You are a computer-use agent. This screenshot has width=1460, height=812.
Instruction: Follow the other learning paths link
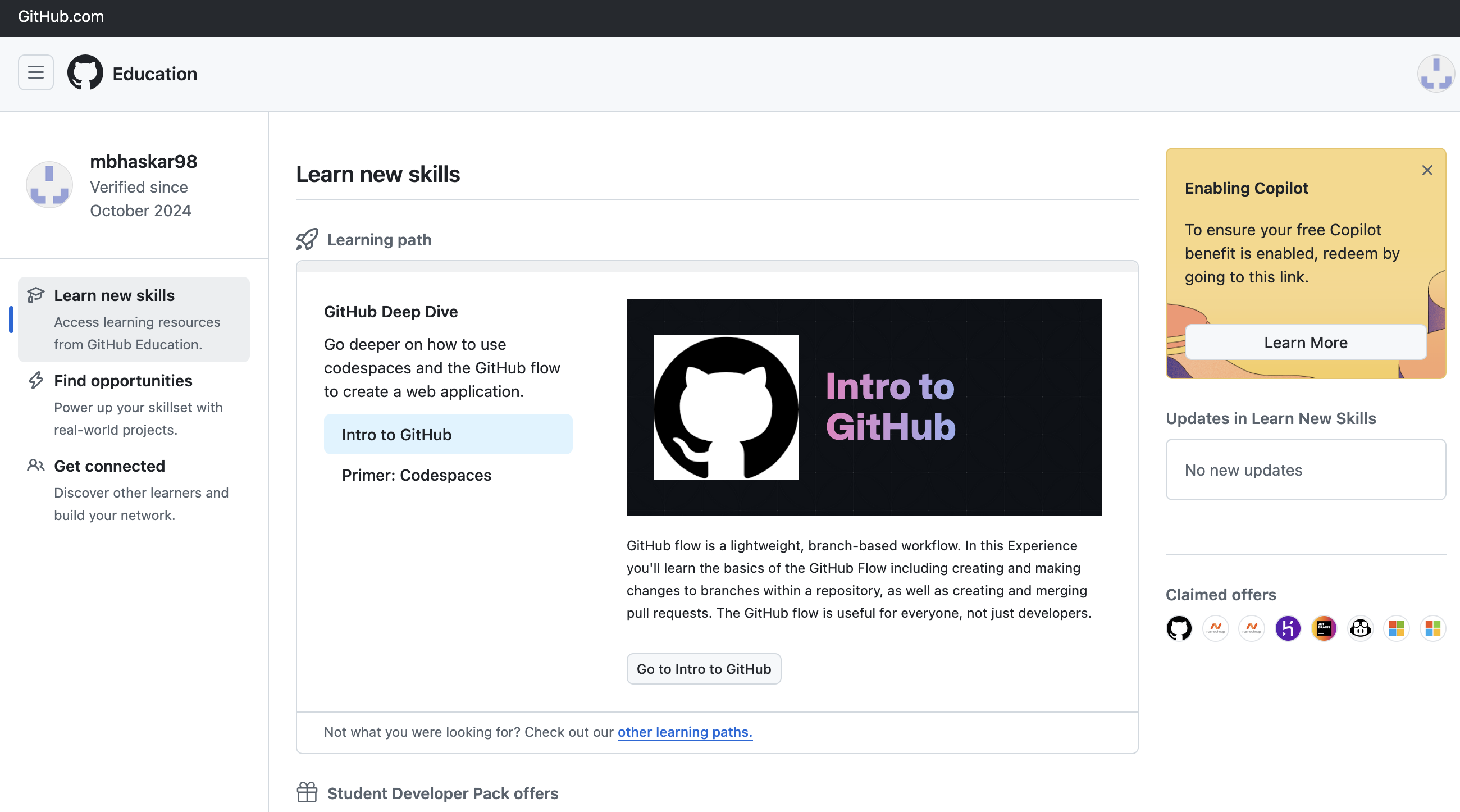[685, 732]
